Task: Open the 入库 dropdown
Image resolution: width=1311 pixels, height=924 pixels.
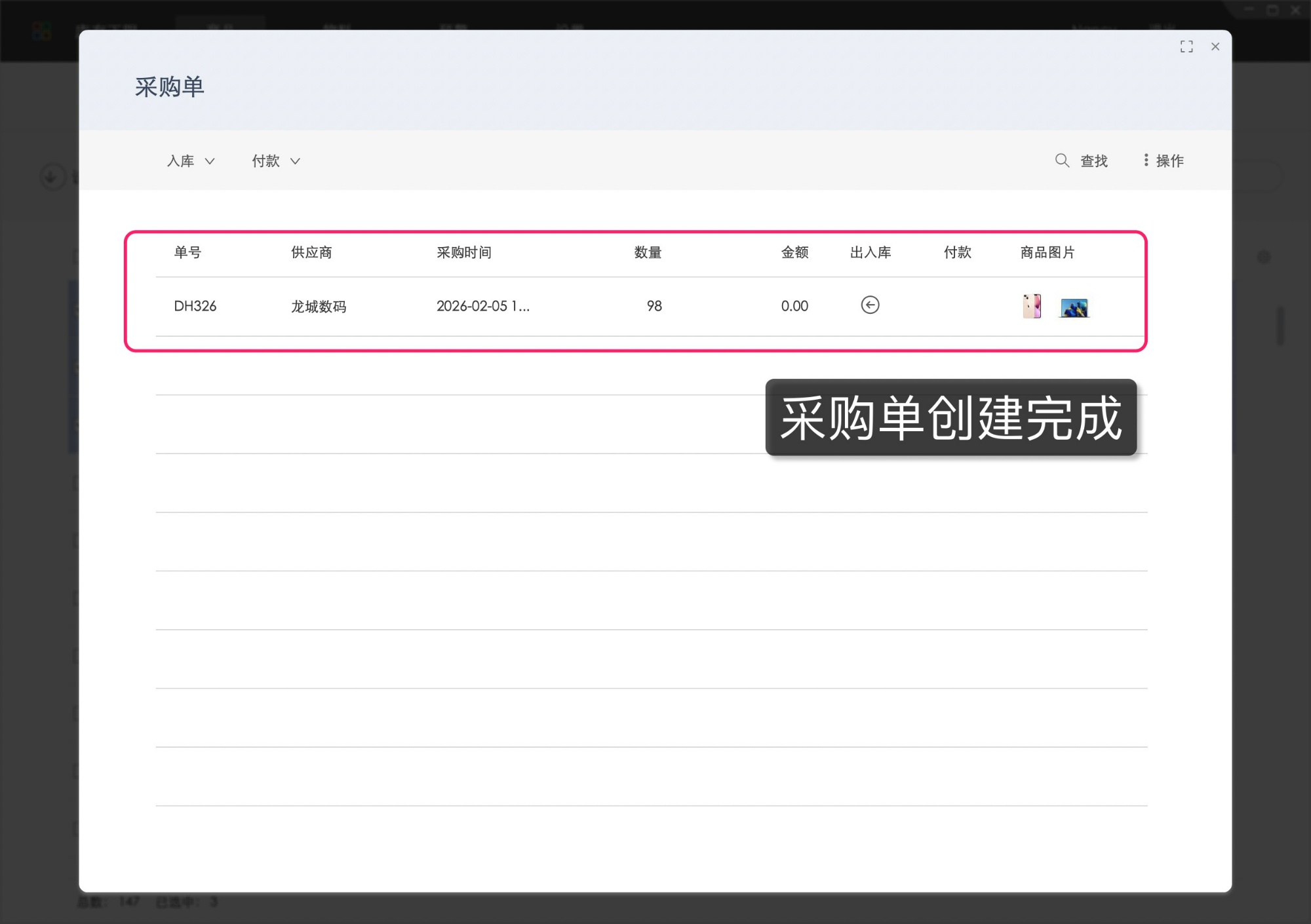Action: (190, 161)
